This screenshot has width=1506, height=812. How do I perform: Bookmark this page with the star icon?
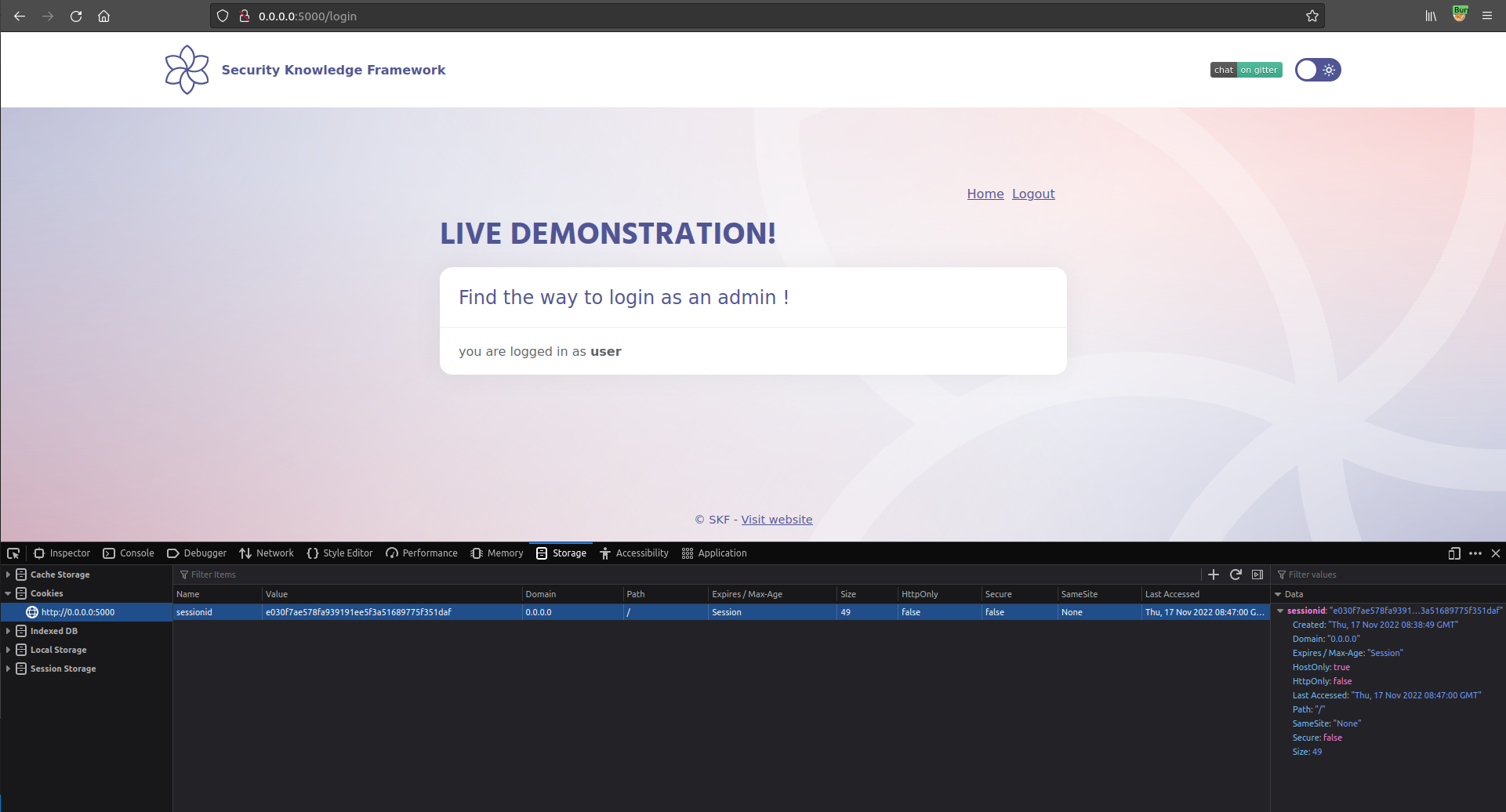pos(1312,16)
